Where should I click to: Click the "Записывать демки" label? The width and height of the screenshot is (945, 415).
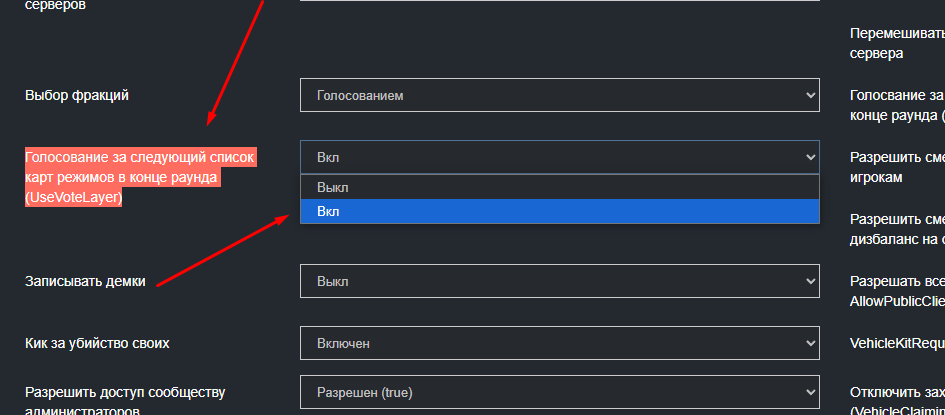coord(85,281)
